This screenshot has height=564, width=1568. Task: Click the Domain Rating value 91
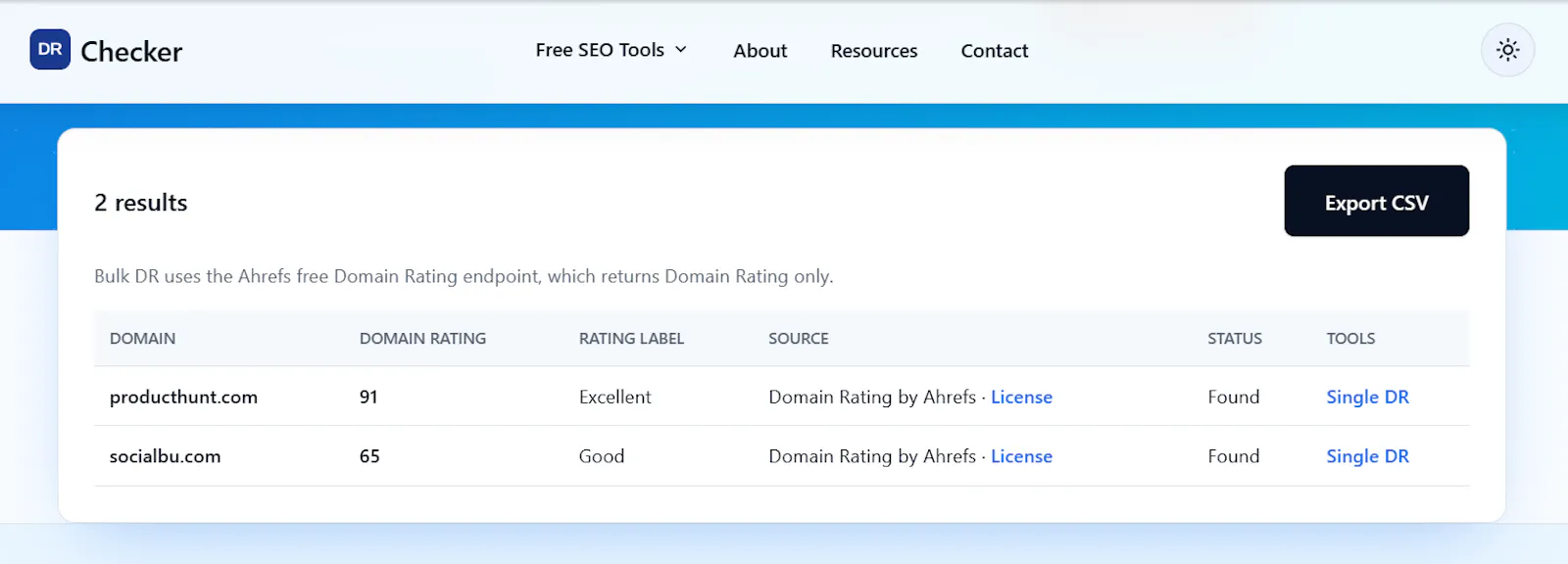tap(368, 397)
